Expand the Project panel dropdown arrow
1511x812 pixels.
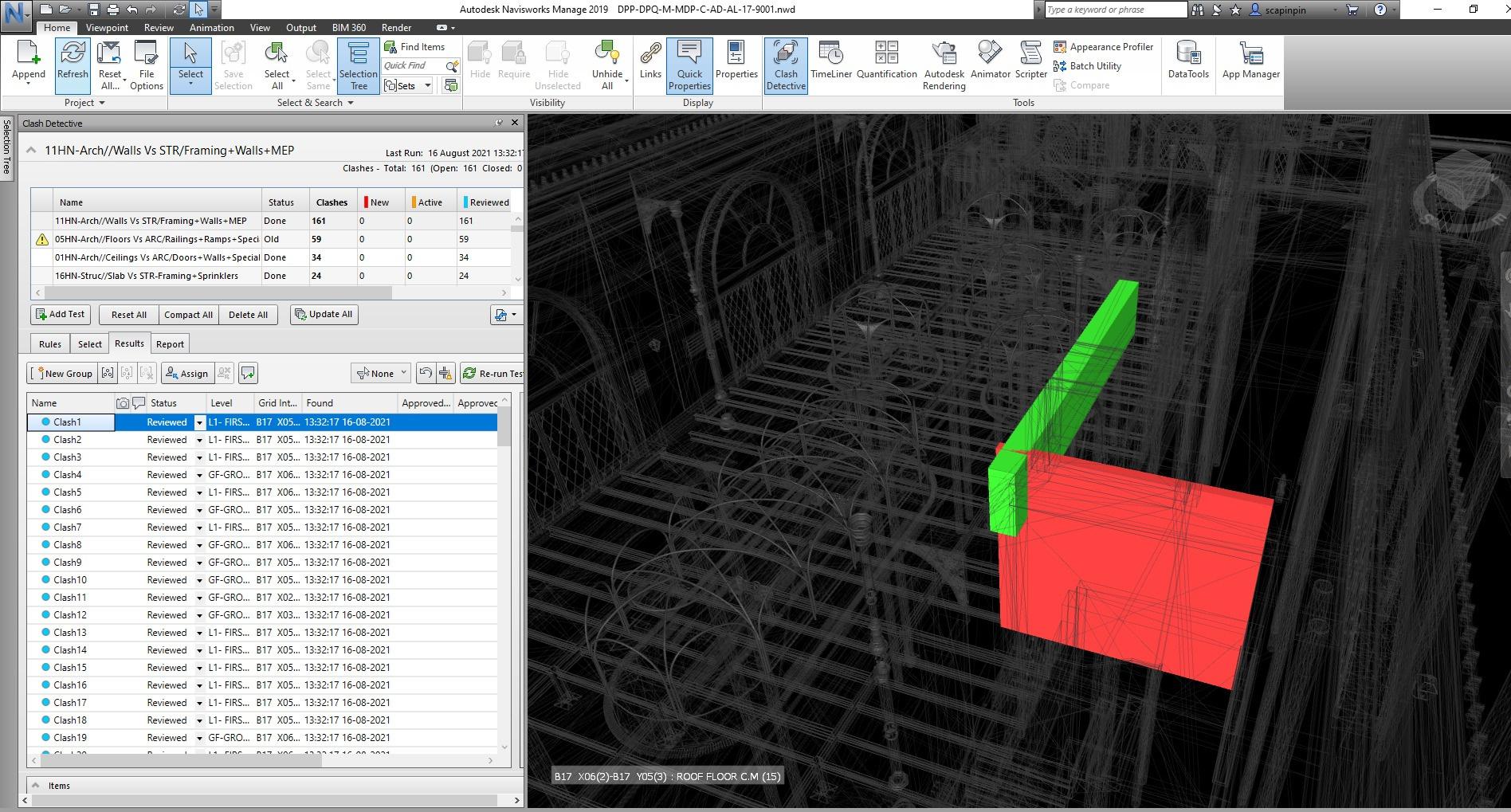(x=102, y=103)
